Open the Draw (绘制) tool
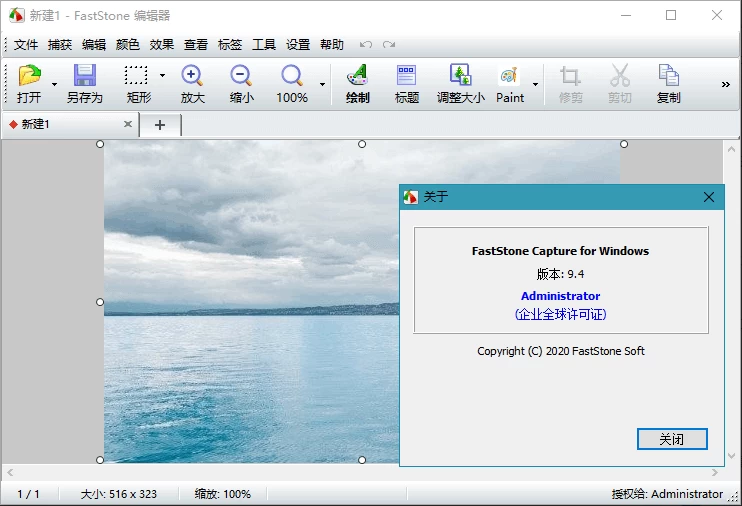Image resolution: width=742 pixels, height=506 pixels. (x=357, y=76)
